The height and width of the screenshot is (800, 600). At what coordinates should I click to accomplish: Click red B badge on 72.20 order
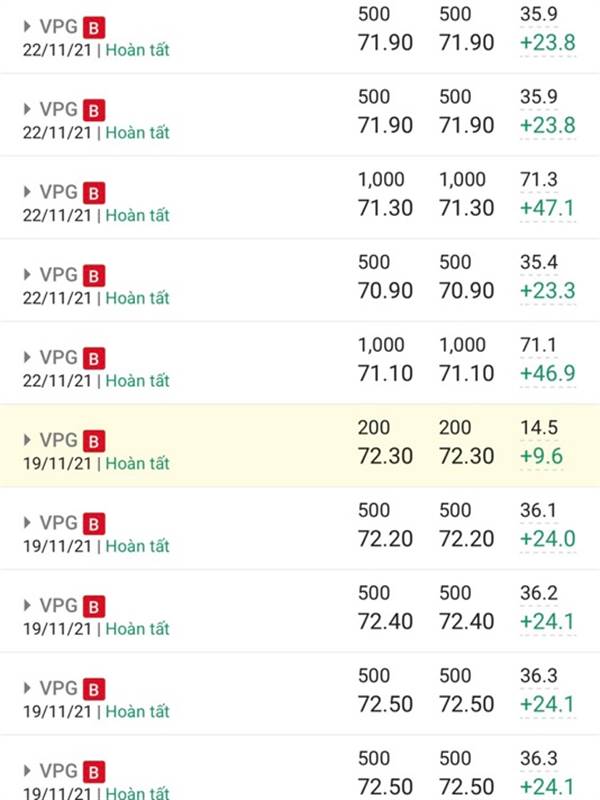94,523
